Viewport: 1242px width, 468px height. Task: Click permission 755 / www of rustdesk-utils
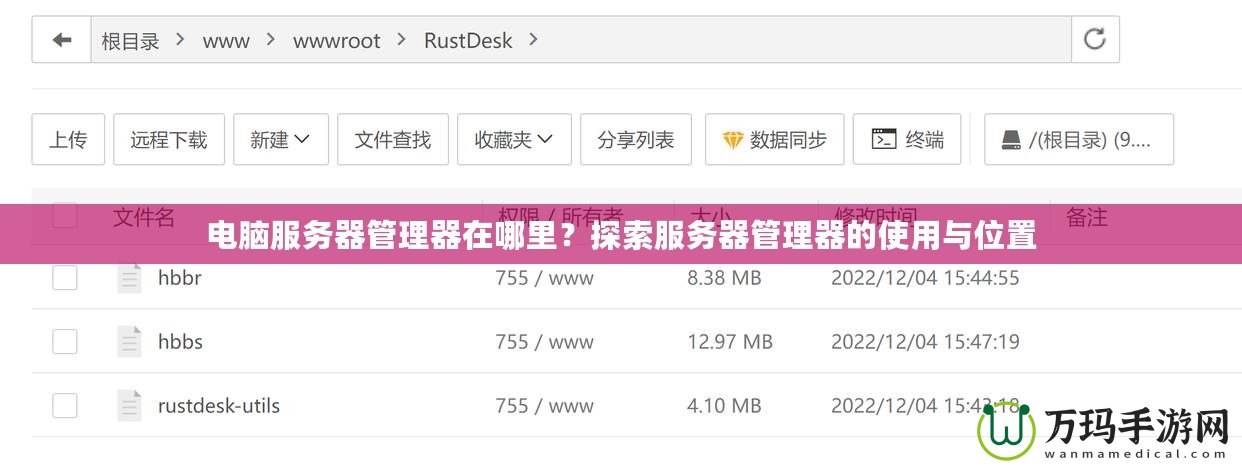[x=545, y=406]
